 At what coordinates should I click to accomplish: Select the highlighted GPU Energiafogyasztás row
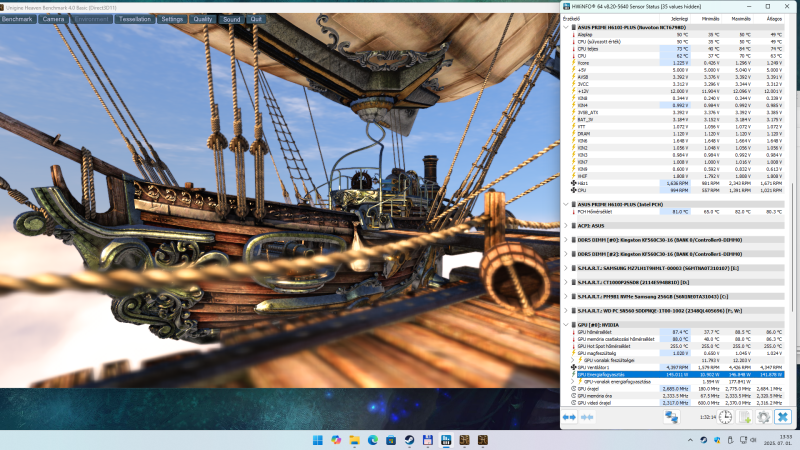point(679,374)
